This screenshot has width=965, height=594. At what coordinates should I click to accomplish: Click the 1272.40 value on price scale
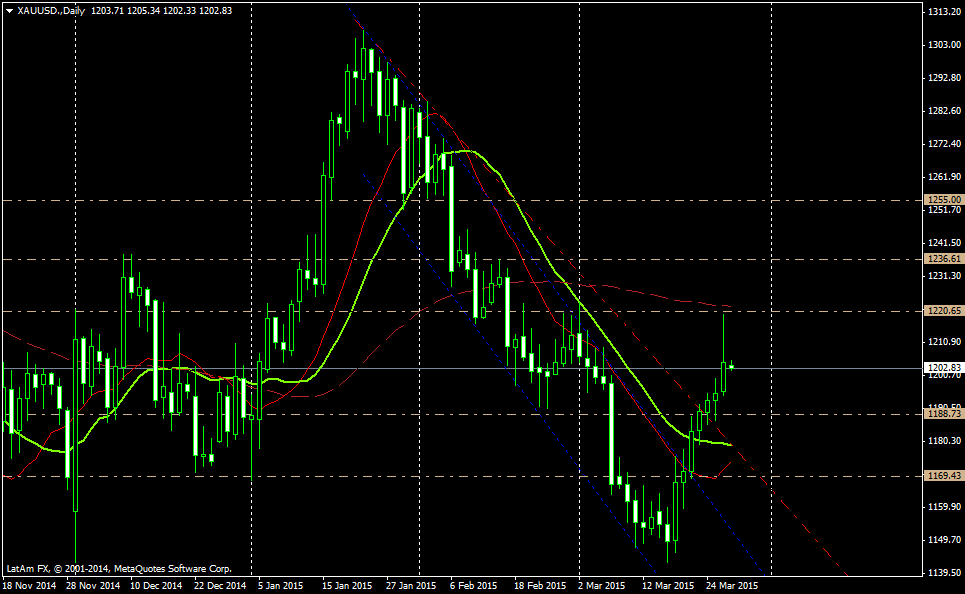pos(943,144)
